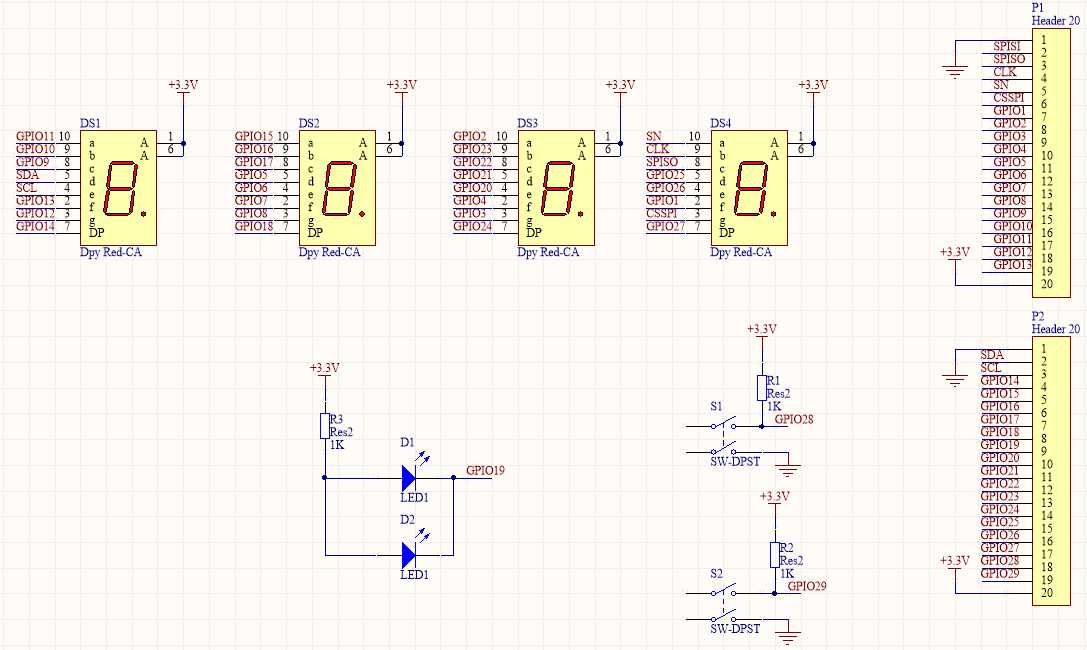The width and height of the screenshot is (1087, 650).
Task: Select the ground symbol at P1 header
Action: (955, 71)
